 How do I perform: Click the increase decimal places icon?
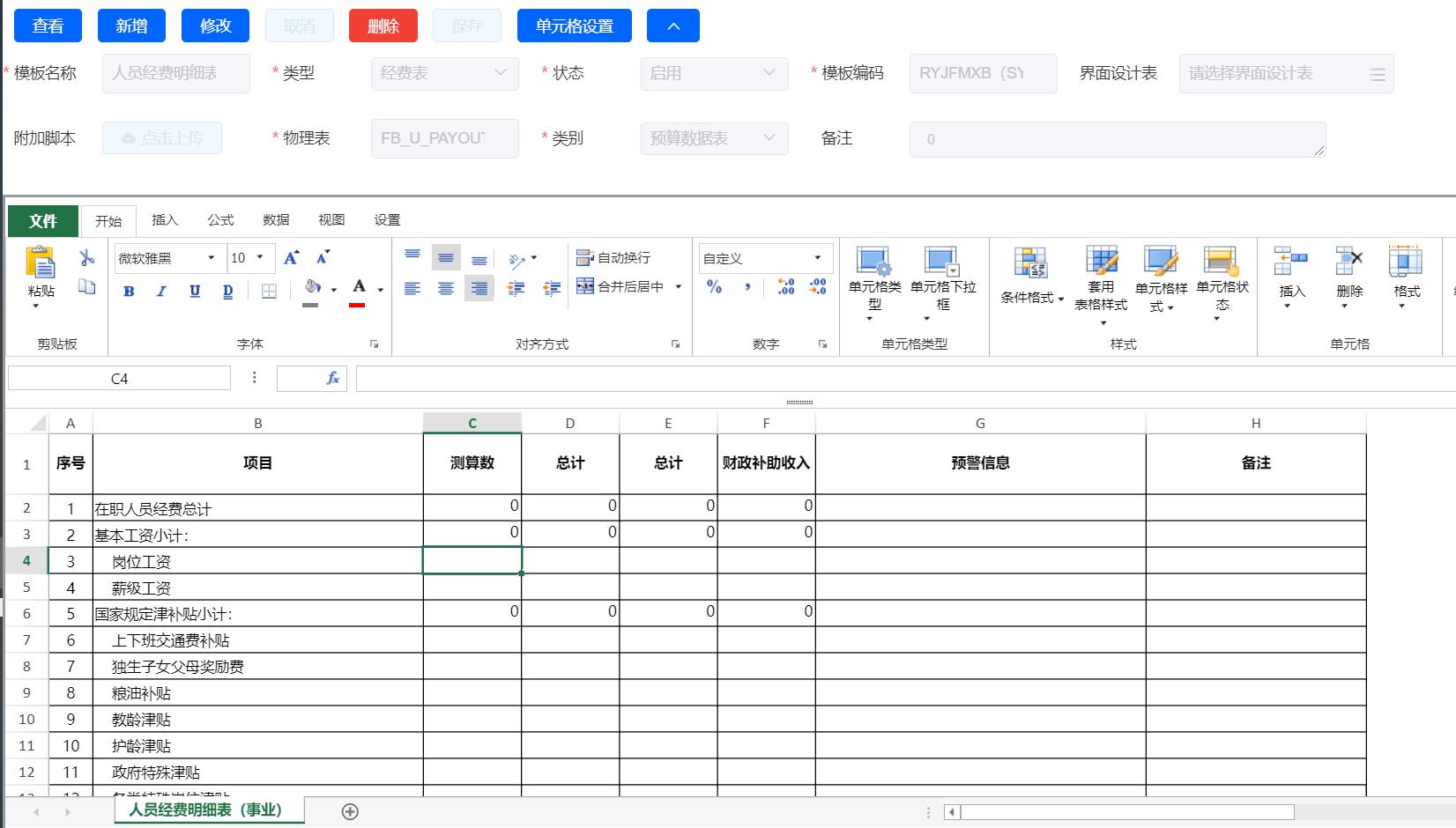pyautogui.click(x=785, y=287)
